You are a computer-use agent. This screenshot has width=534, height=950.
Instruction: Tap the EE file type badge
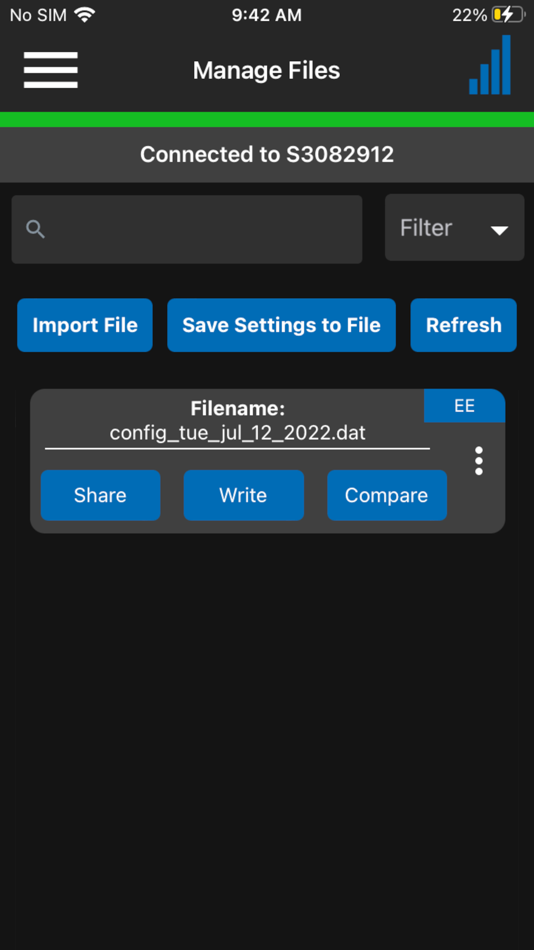click(464, 406)
